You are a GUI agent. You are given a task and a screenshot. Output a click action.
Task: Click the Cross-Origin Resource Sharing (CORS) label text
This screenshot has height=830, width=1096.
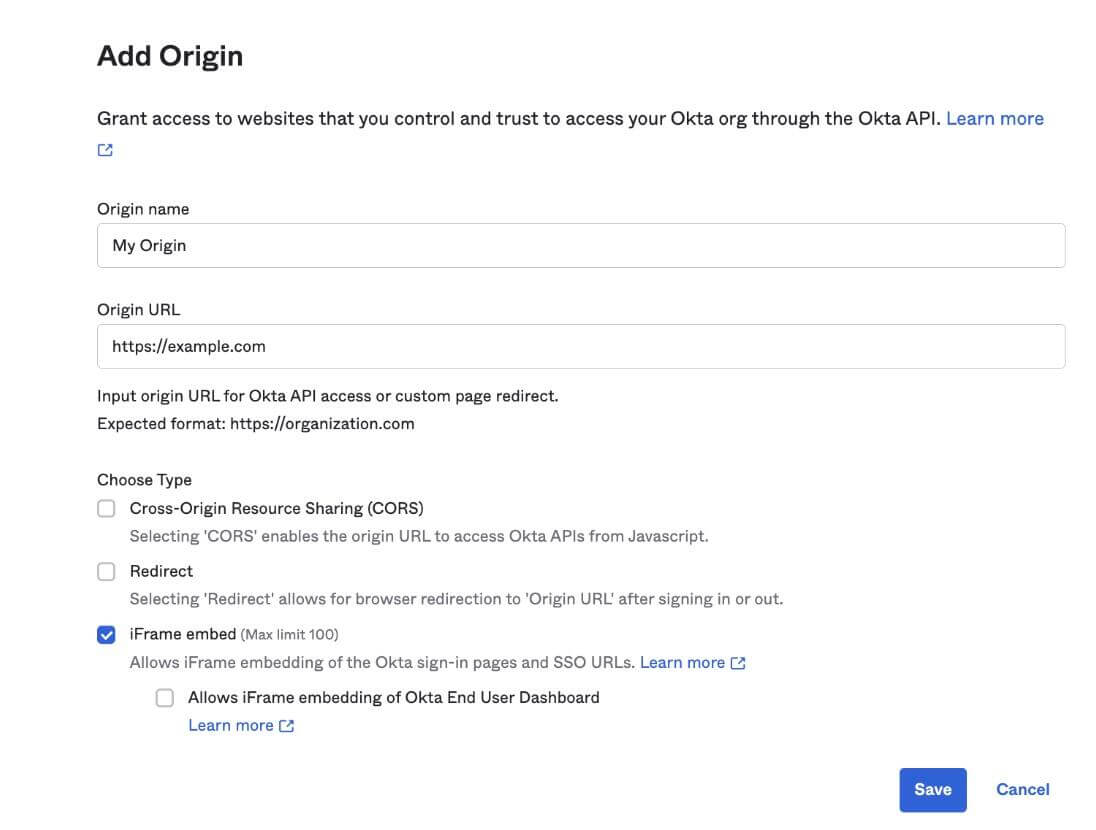pos(276,508)
